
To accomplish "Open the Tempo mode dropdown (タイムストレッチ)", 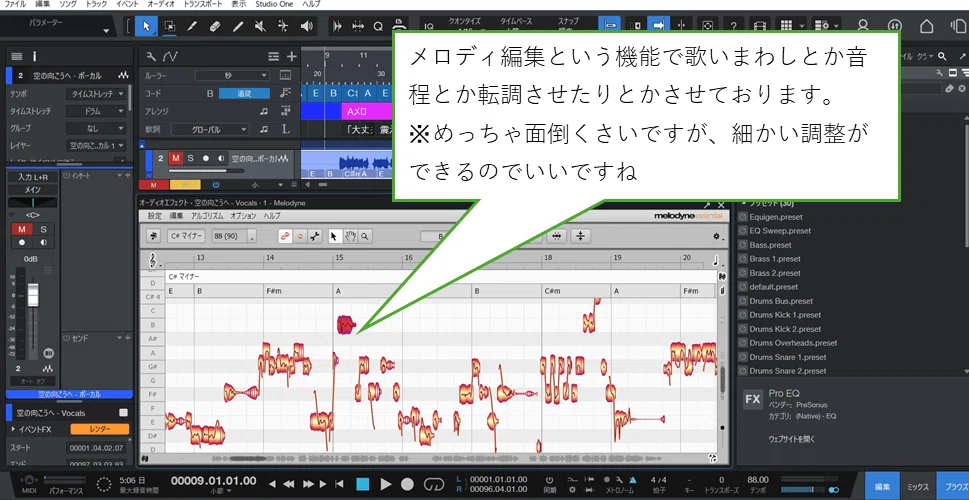I will click(96, 94).
